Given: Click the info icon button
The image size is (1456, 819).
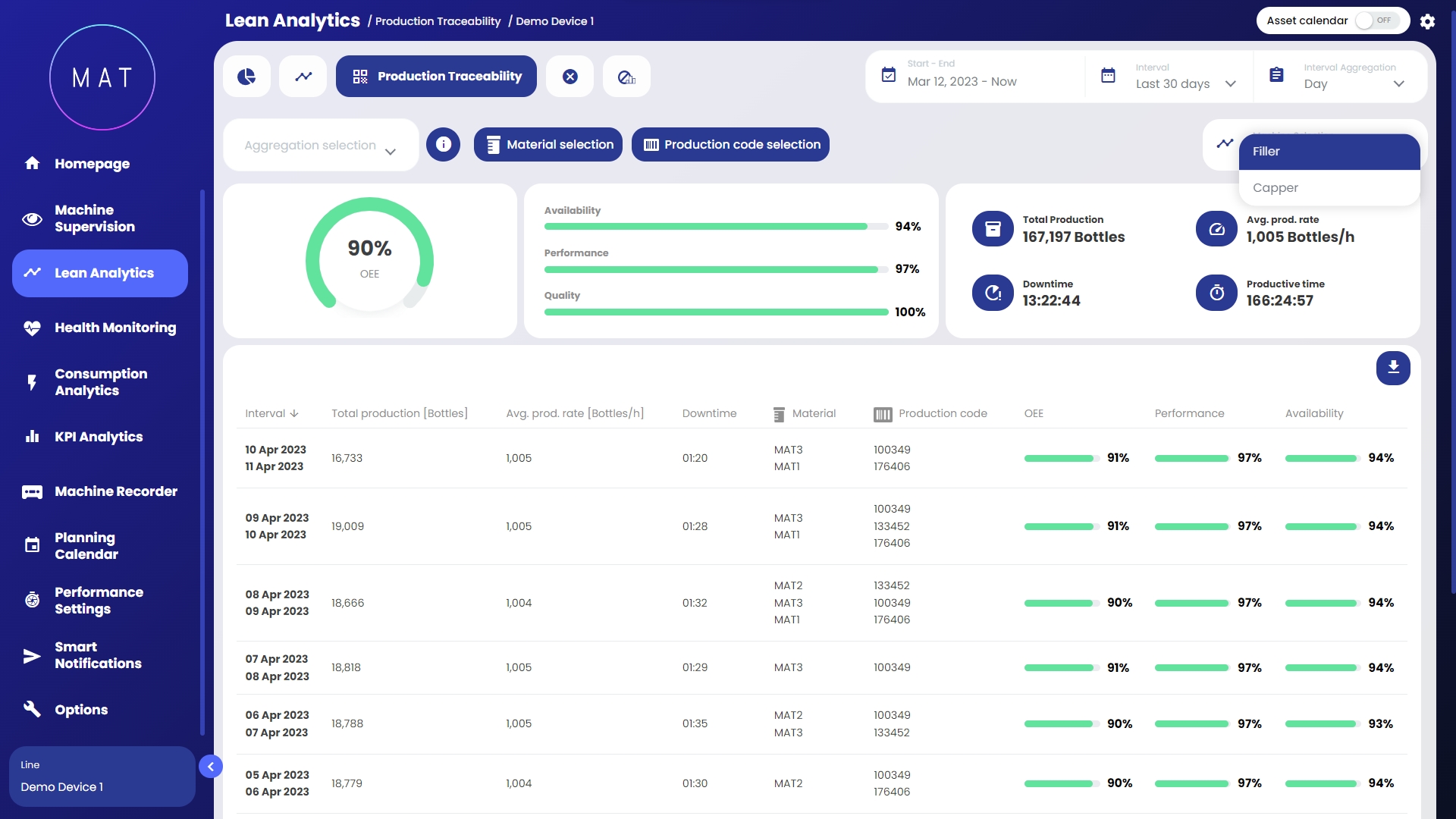Looking at the screenshot, I should point(444,144).
